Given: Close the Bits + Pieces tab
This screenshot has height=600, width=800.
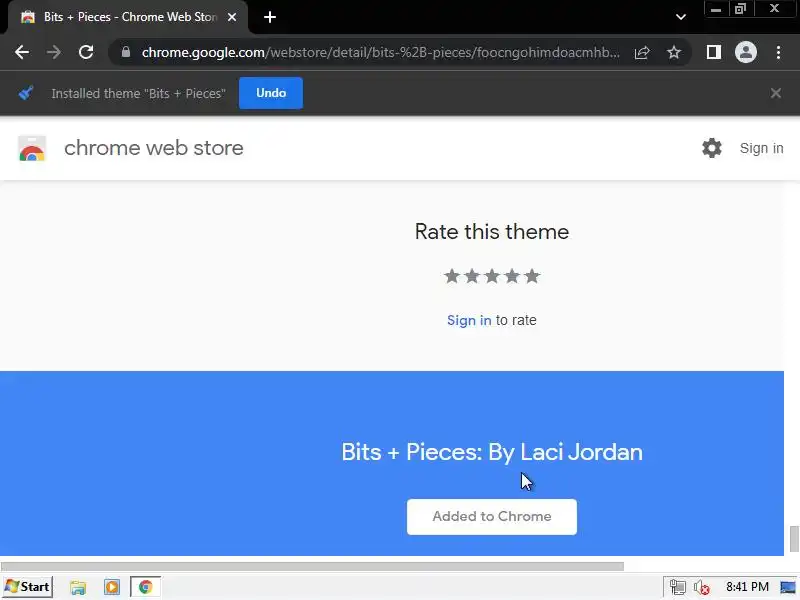Looking at the screenshot, I should (x=232, y=17).
